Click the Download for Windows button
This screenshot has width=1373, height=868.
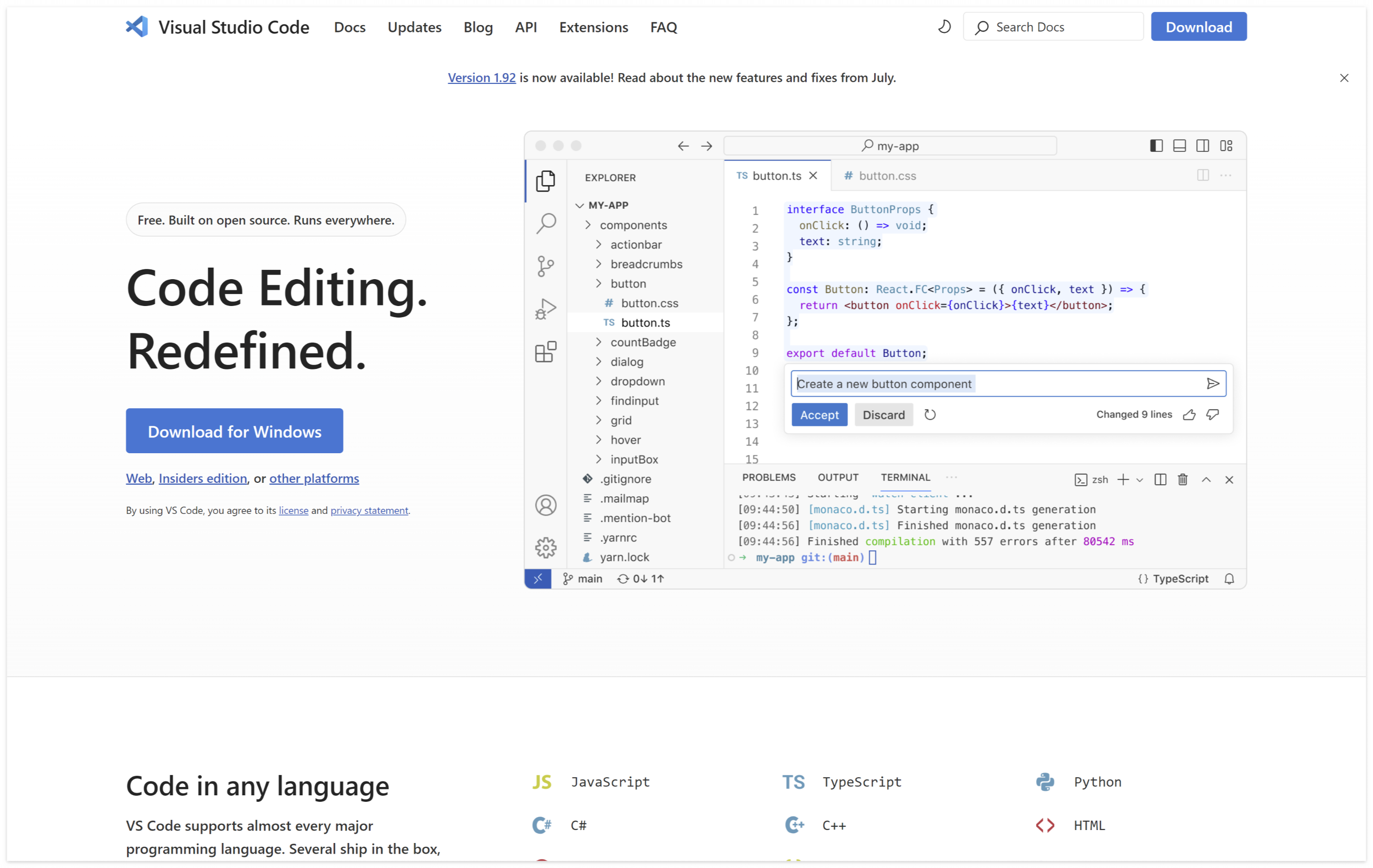(x=234, y=431)
